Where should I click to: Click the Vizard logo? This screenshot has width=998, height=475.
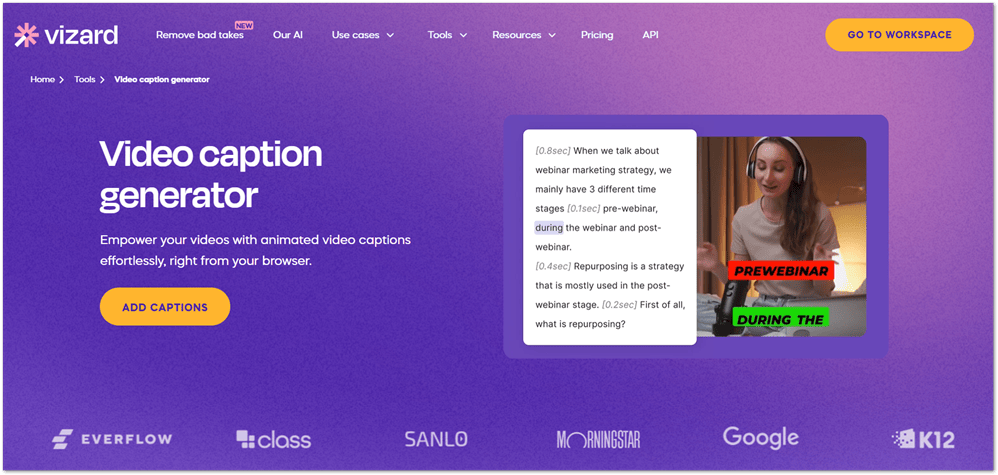pyautogui.click(x=66, y=35)
